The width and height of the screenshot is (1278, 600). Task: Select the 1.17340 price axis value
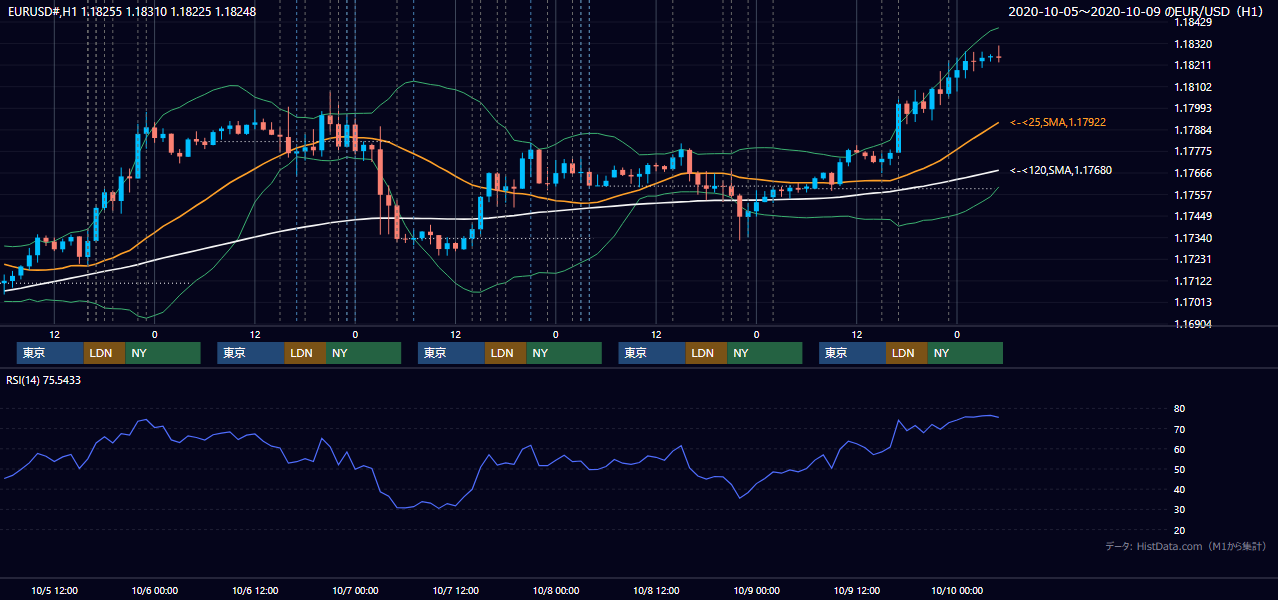point(1192,238)
